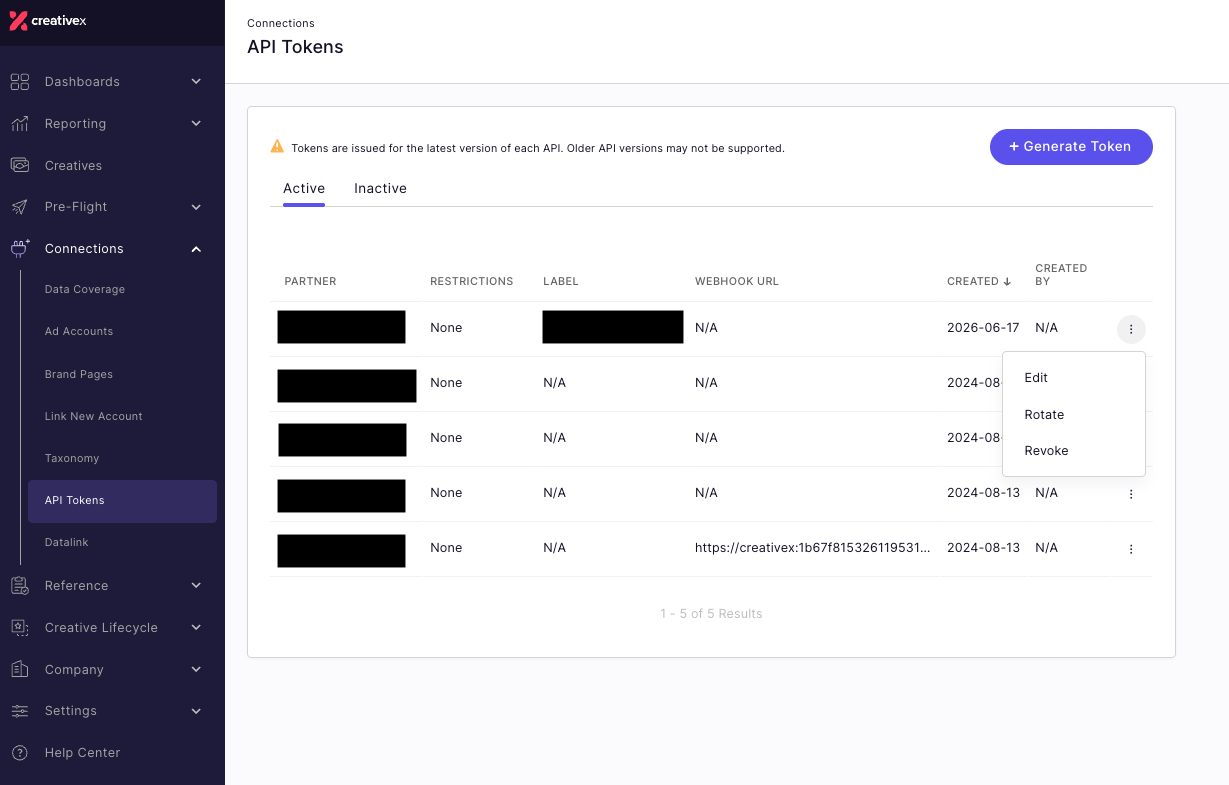
Task: Open Link New Account in sidebar
Action: 94,416
